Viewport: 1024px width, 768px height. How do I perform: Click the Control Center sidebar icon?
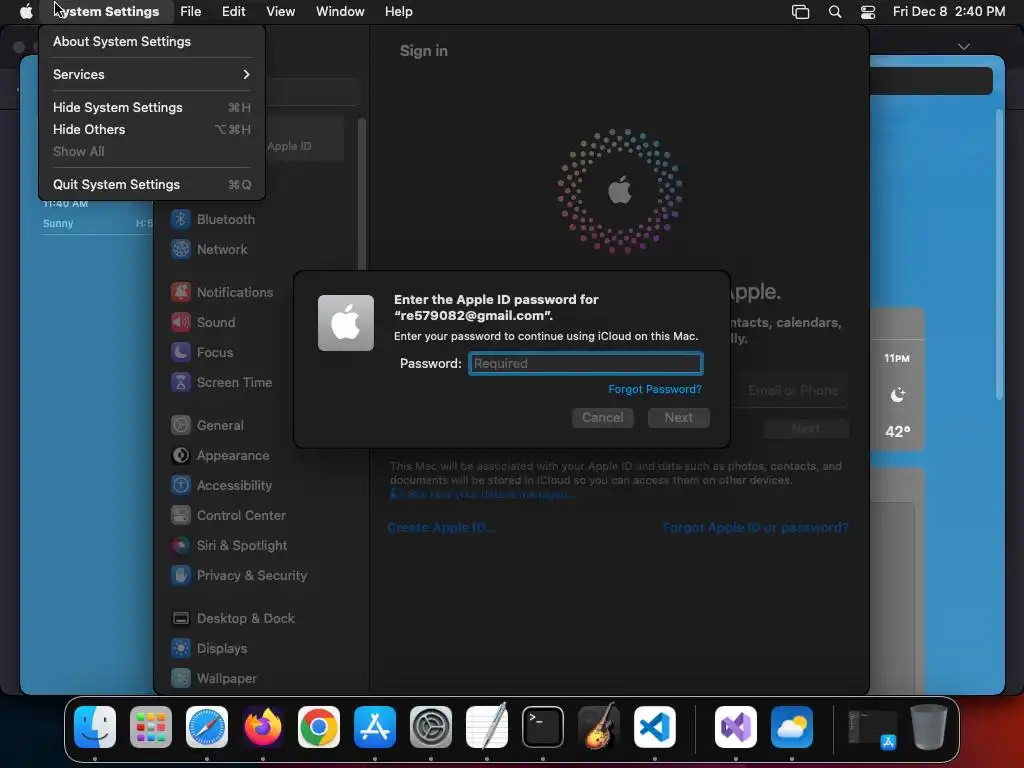point(181,515)
